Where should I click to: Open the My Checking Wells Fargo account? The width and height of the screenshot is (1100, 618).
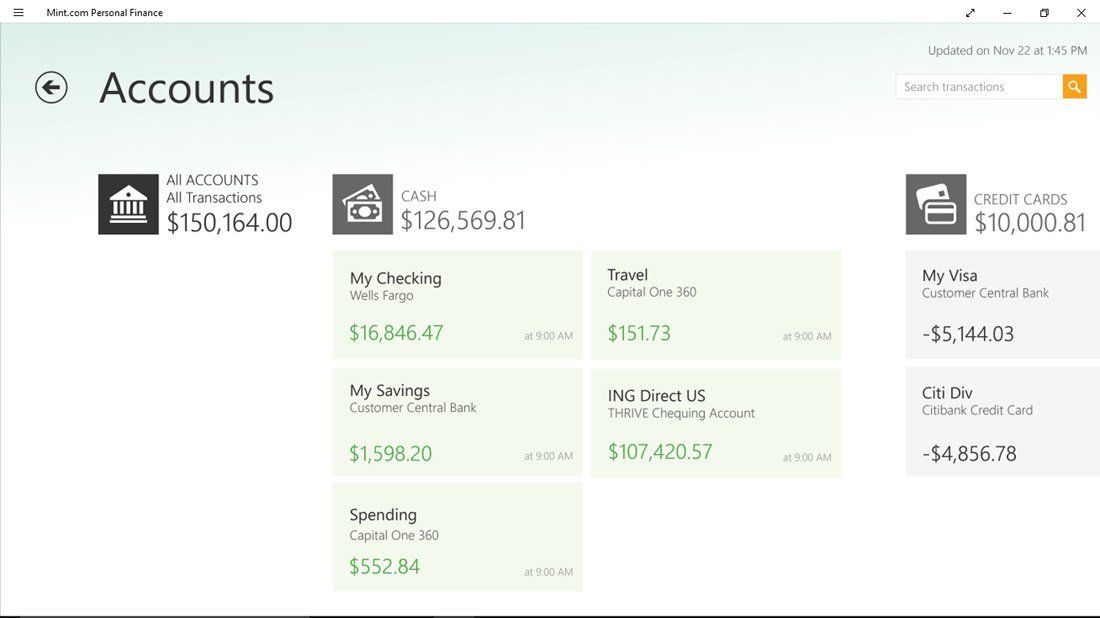tap(457, 303)
